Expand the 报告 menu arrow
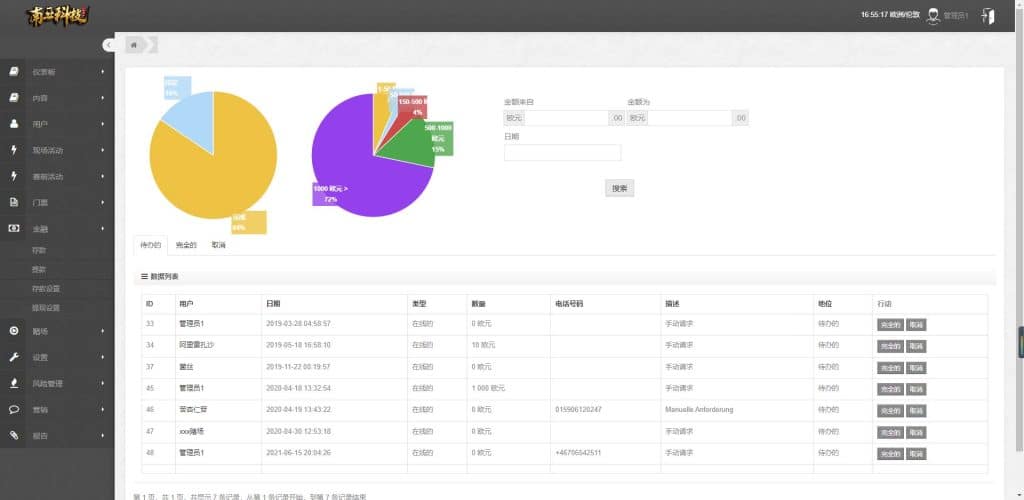 tap(103, 435)
